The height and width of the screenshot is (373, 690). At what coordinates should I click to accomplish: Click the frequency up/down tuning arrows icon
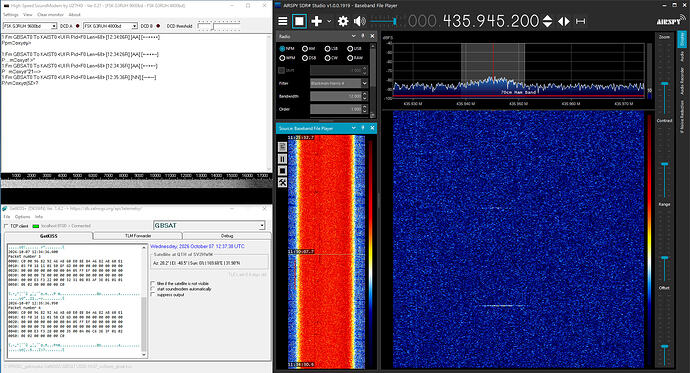click(x=547, y=21)
